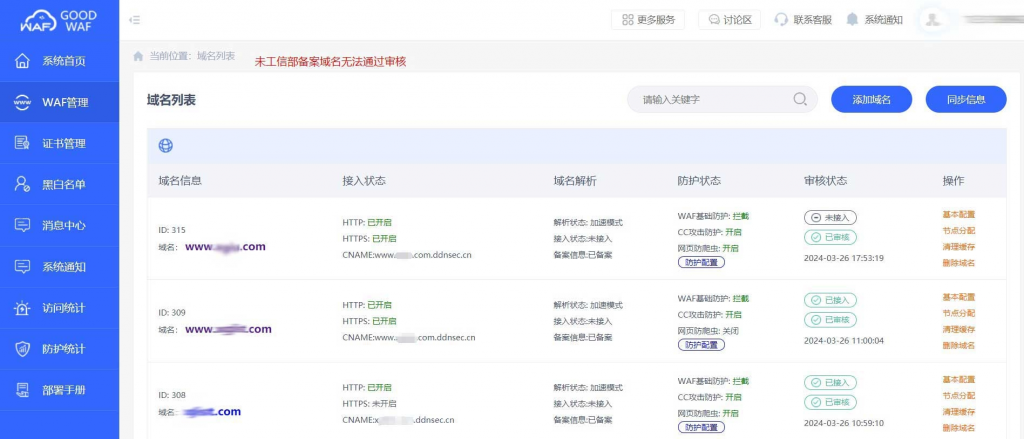Open 系统首页 in the sidebar
This screenshot has width=1024, height=439.
(59, 61)
